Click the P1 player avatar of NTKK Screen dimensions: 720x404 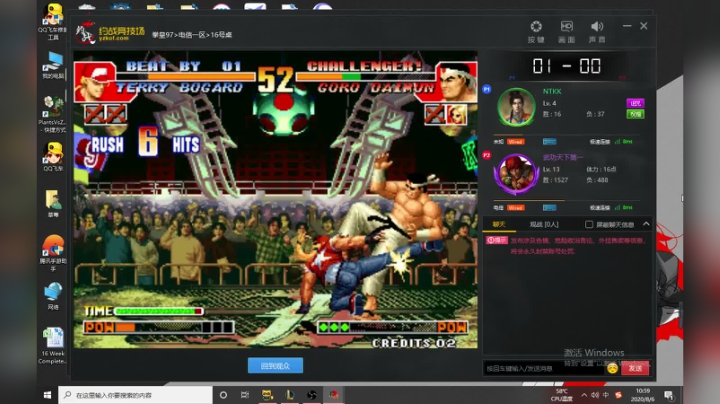(x=516, y=107)
